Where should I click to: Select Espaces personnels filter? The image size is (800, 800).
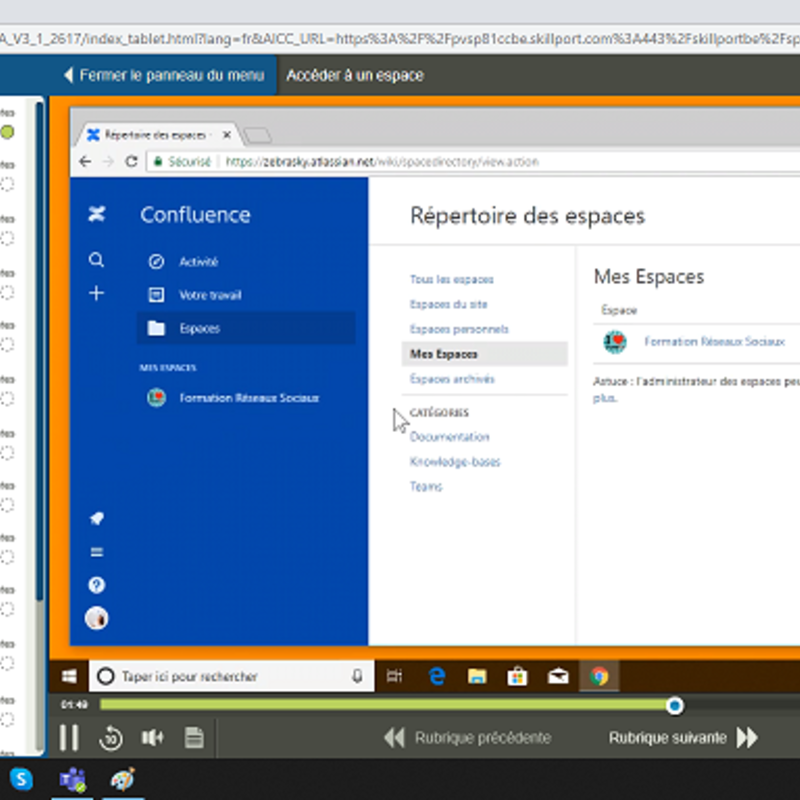click(x=459, y=329)
